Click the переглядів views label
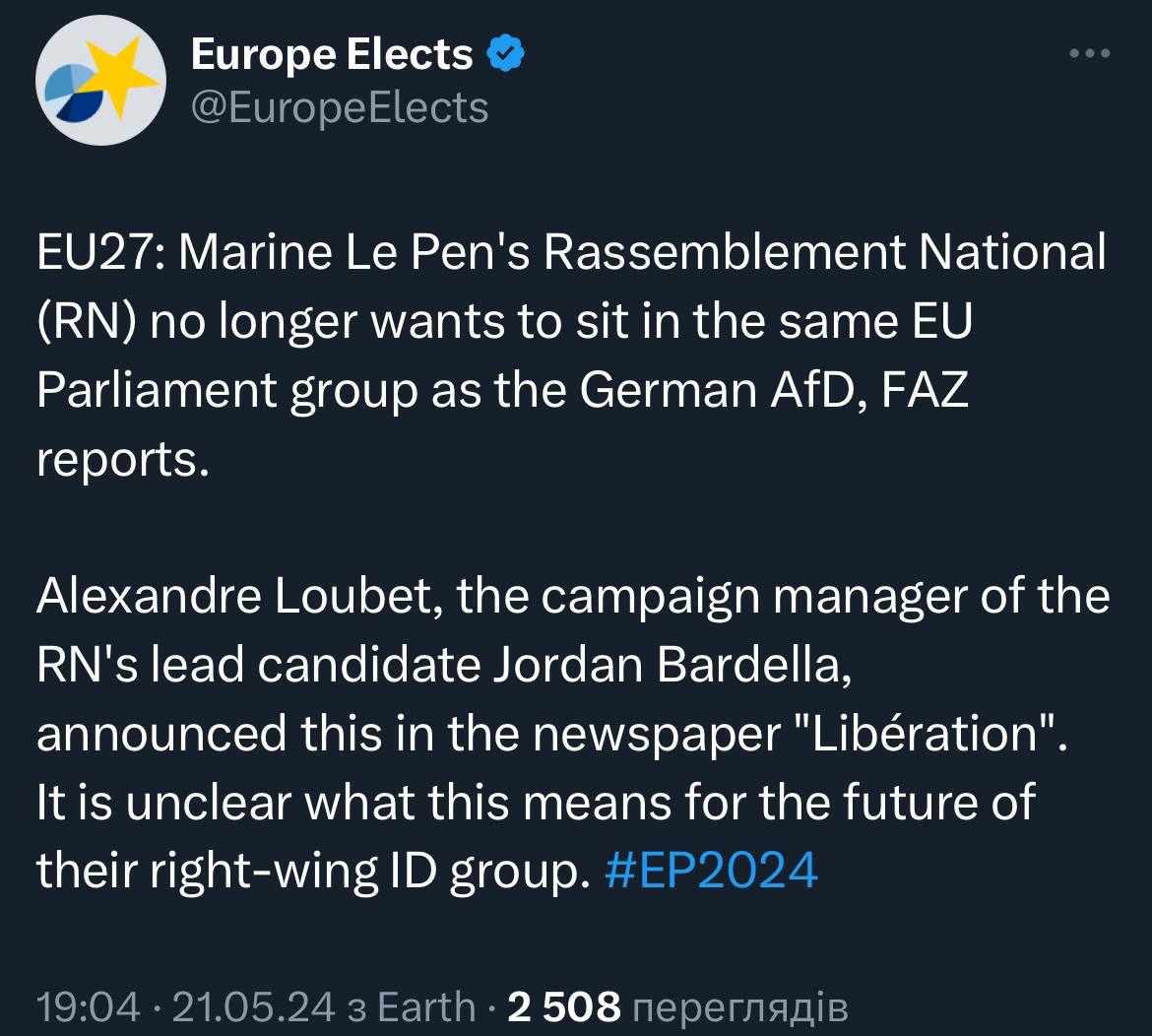The width and height of the screenshot is (1152, 1036). 737,1006
